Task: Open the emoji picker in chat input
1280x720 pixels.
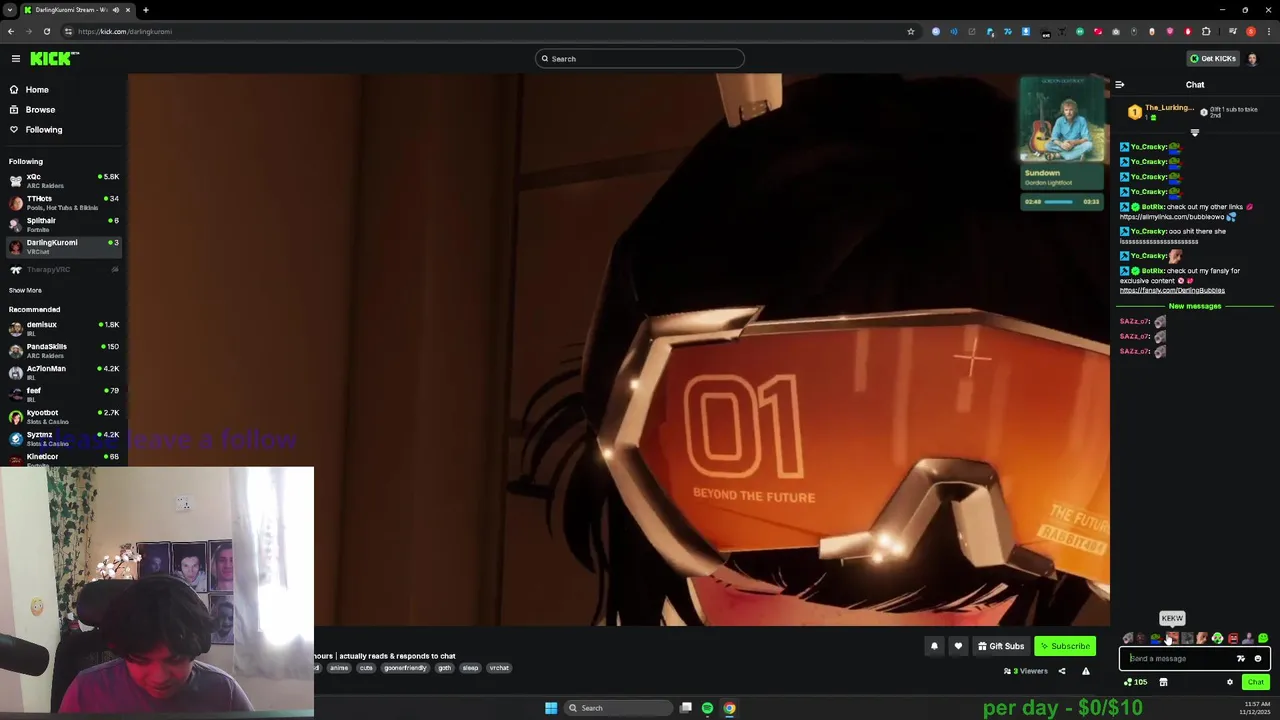Action: (x=1258, y=659)
